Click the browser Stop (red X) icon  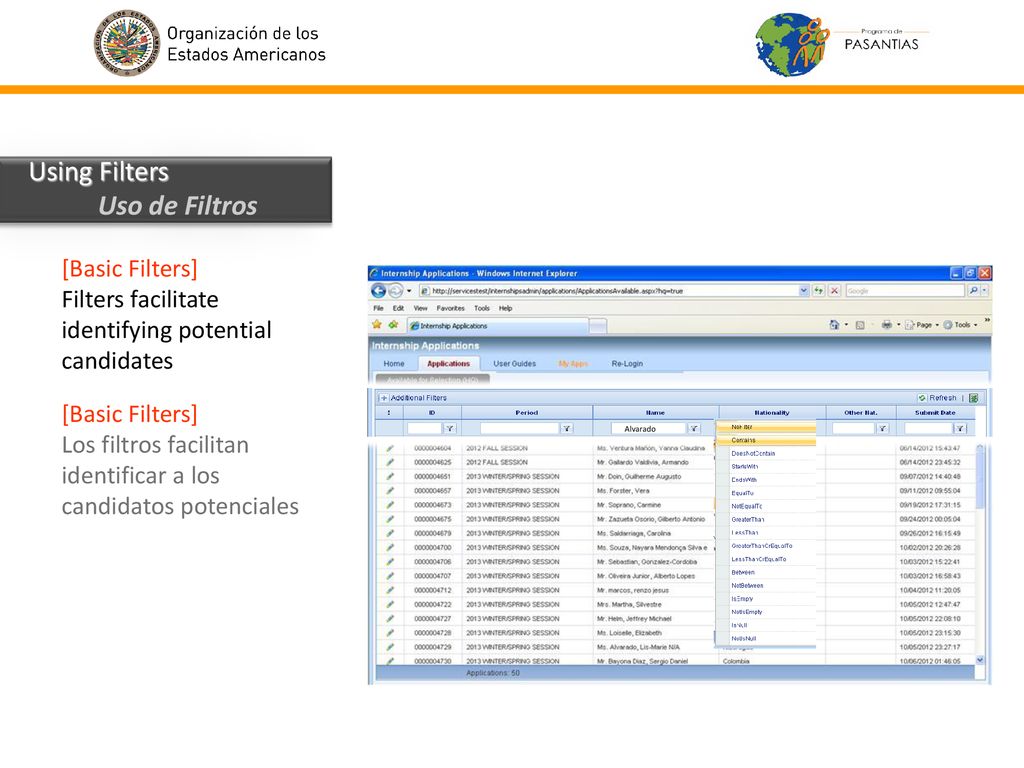click(x=834, y=291)
